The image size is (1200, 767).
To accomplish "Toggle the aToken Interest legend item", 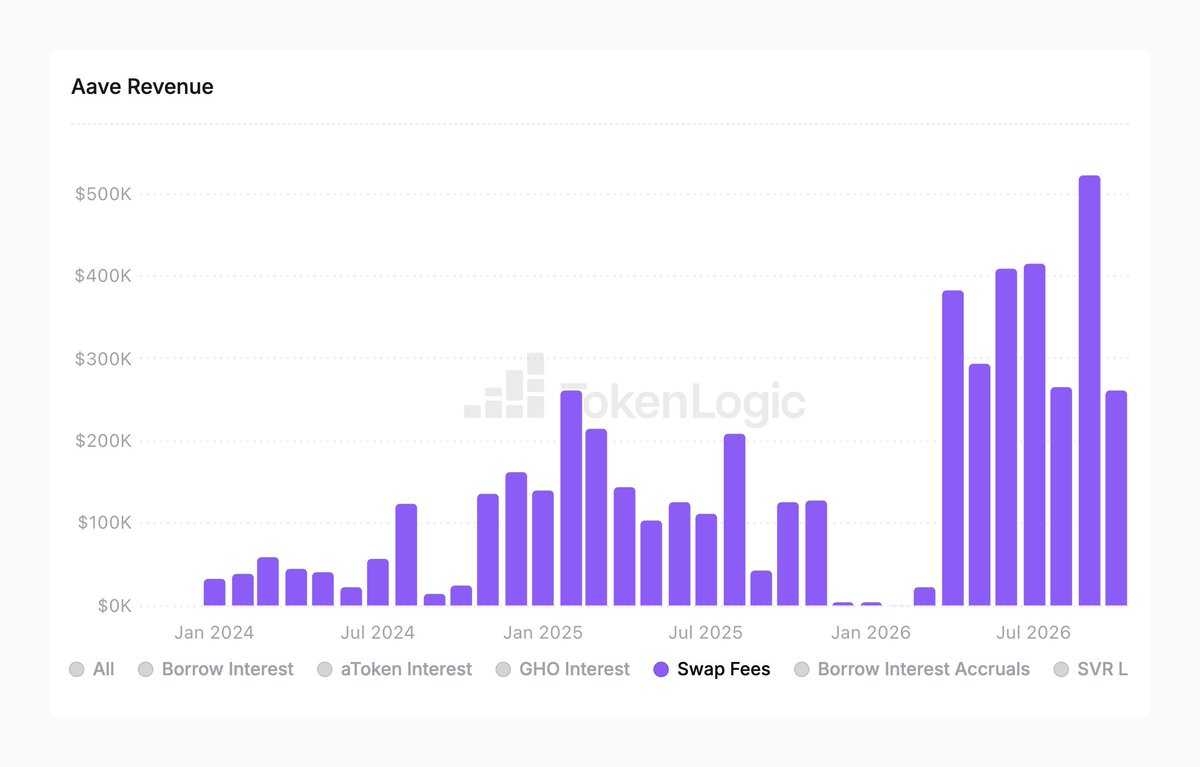I will point(394,669).
